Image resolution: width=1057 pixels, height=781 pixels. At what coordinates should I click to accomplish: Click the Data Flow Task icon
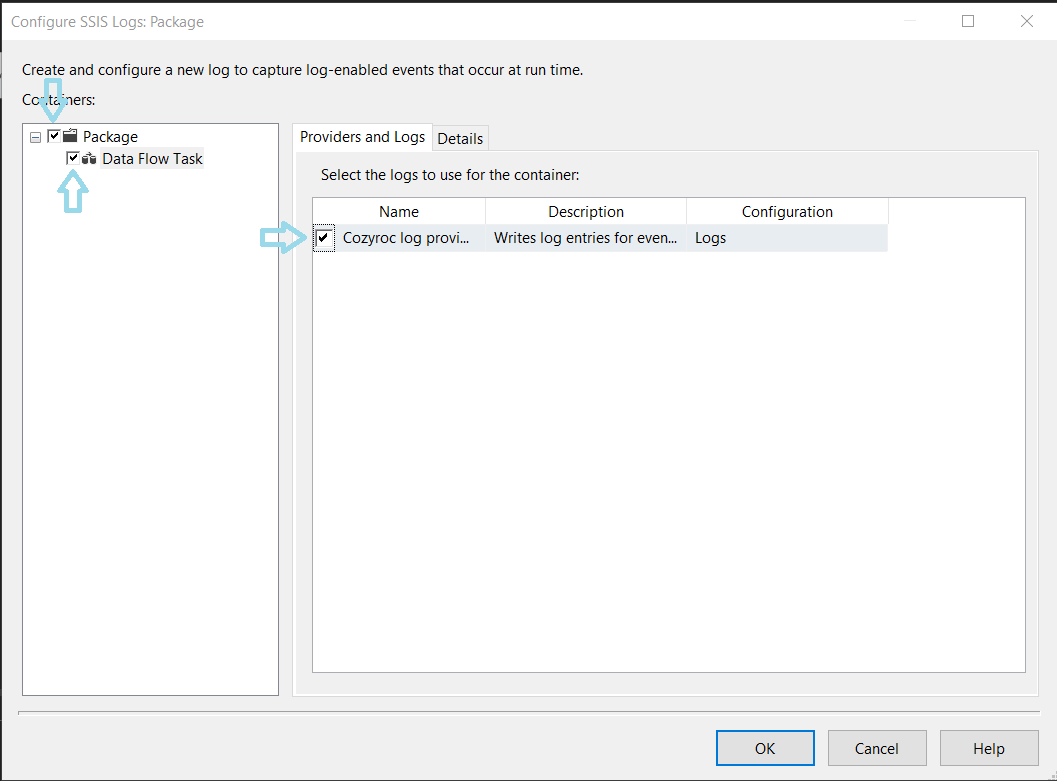(89, 159)
